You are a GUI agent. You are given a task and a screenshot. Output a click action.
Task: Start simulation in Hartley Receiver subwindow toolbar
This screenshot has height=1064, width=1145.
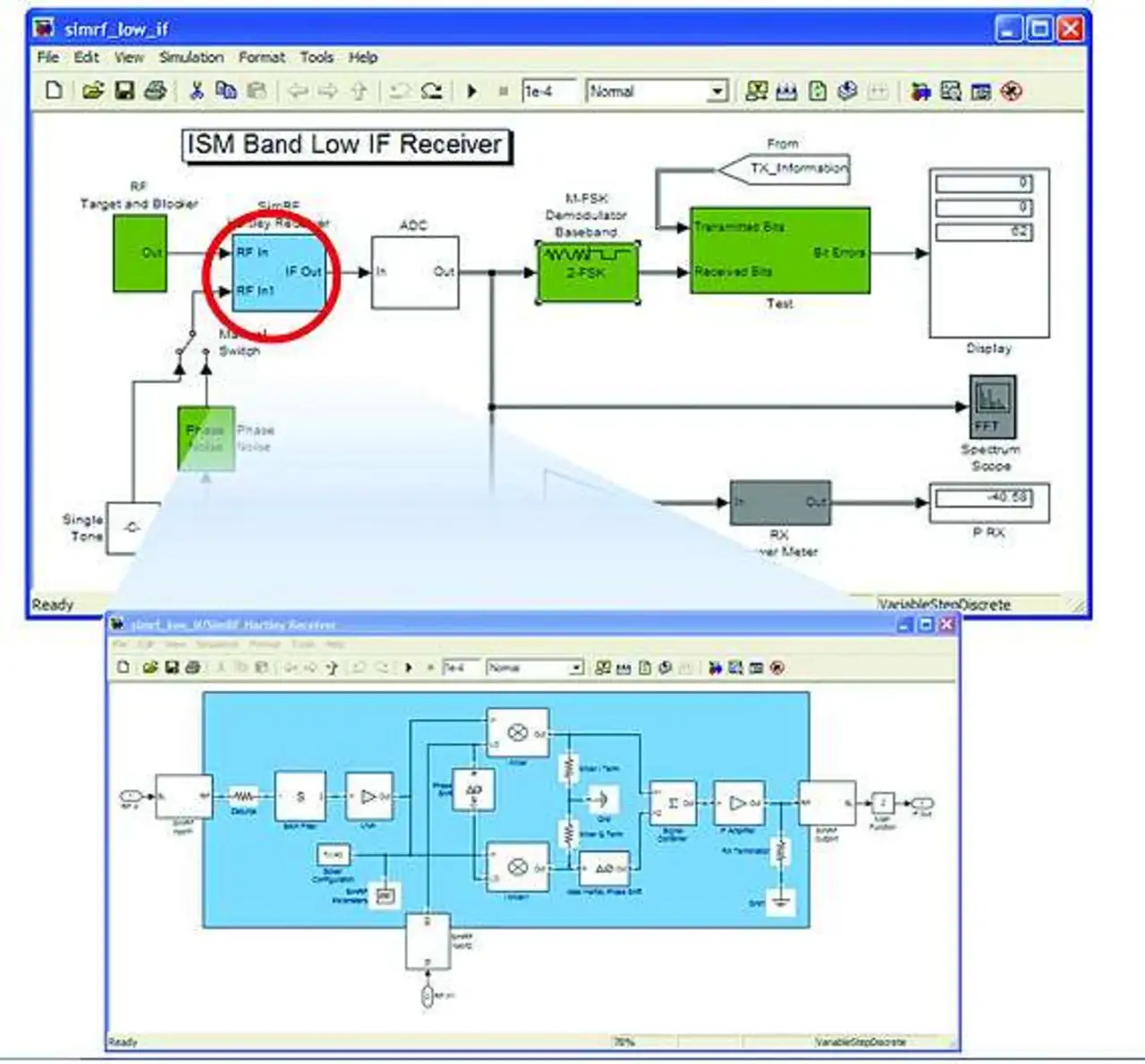pos(409,668)
